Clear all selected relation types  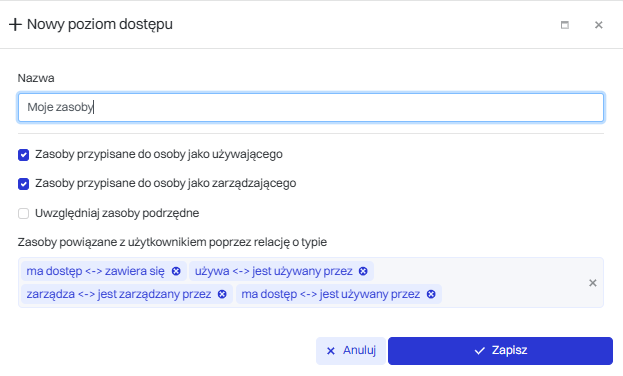click(x=592, y=283)
